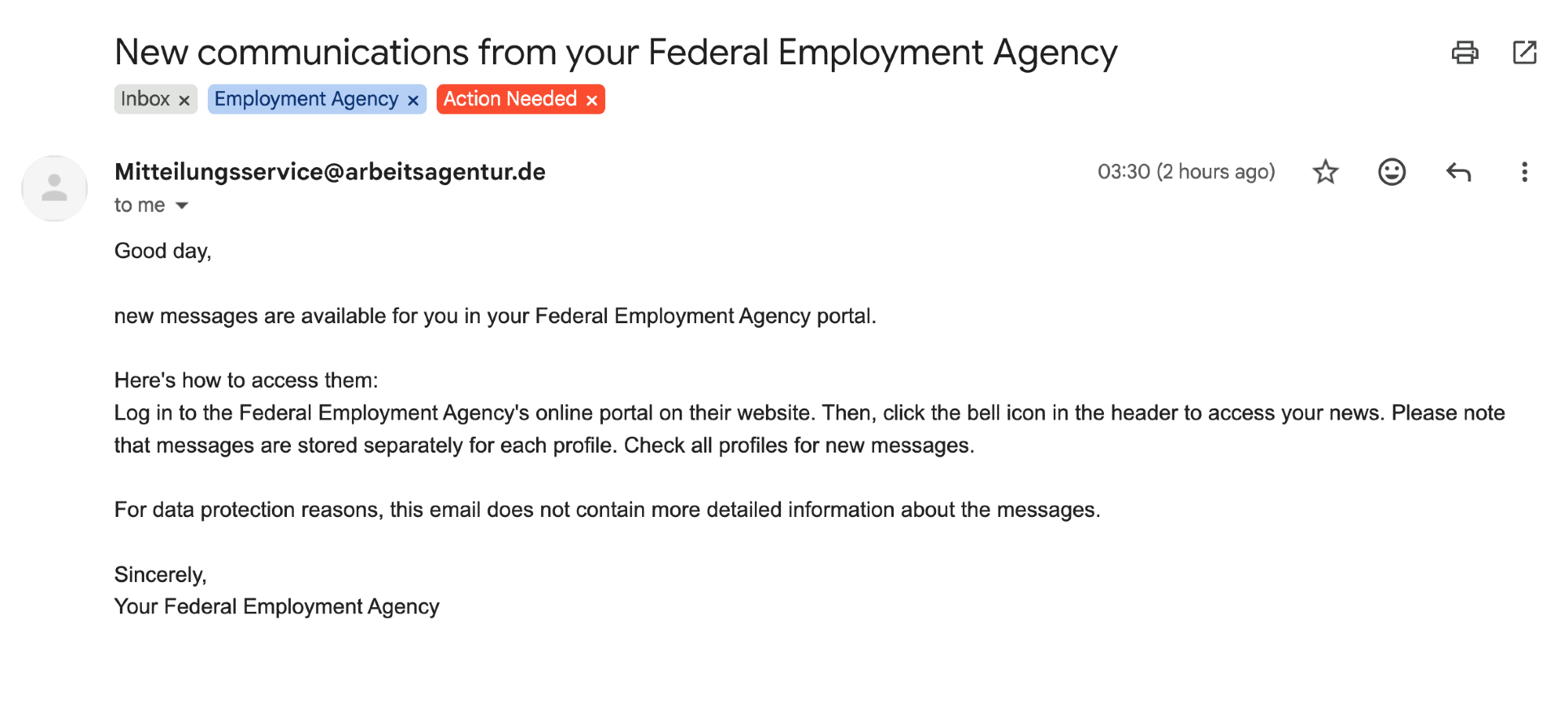This screenshot has width=1568, height=706.
Task: Click the "Good day," greeting line
Action: pyautogui.click(x=163, y=251)
